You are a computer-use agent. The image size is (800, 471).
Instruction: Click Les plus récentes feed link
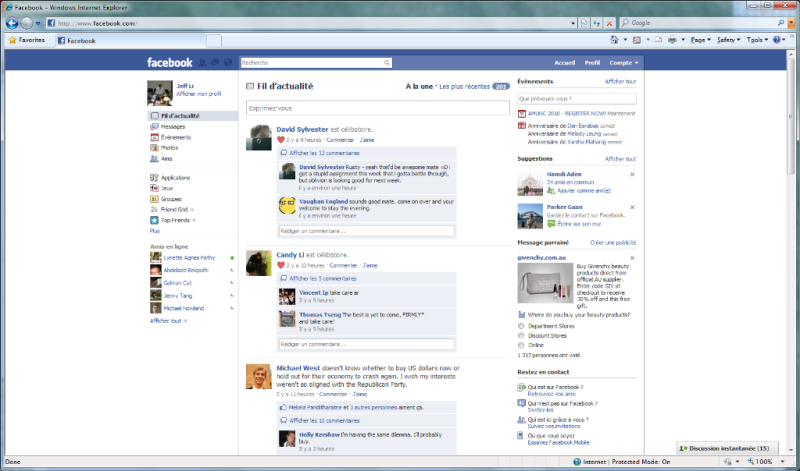pos(463,87)
